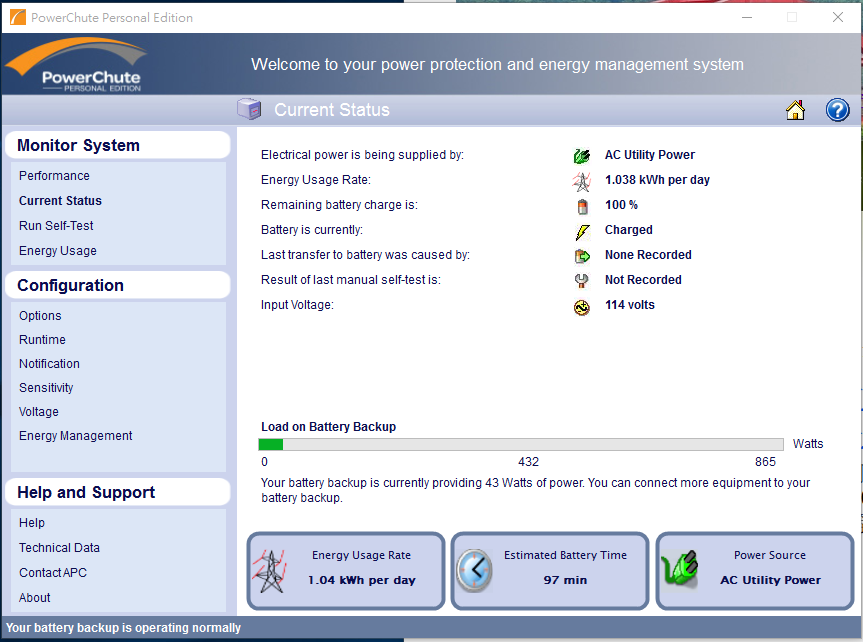Click the AC Utility Power plug icon

pos(582,156)
